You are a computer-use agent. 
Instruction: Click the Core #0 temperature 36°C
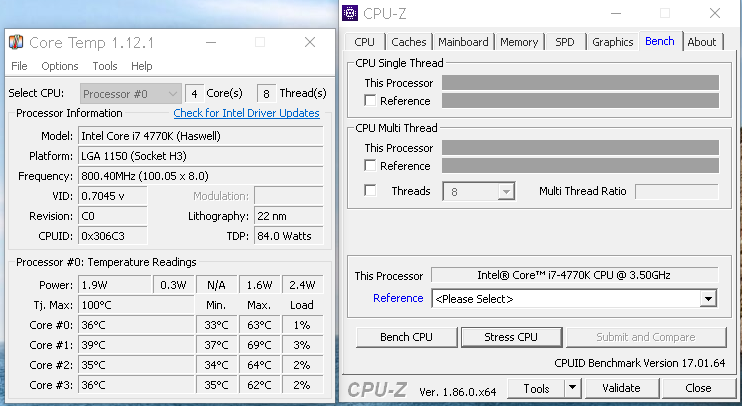tap(136, 326)
